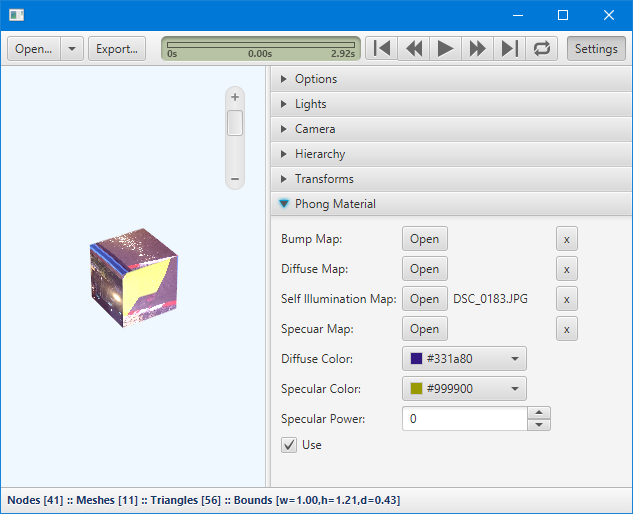633x514 pixels.
Task: Click the Bounds status bar entry
Action: coord(317,500)
